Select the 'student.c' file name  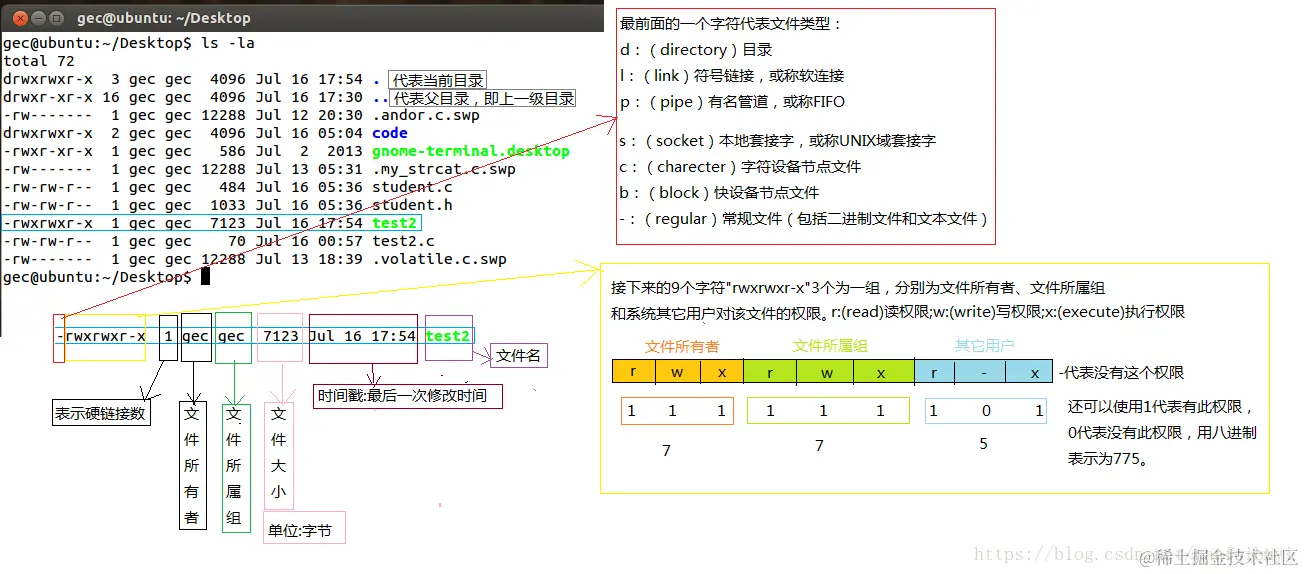[412, 187]
